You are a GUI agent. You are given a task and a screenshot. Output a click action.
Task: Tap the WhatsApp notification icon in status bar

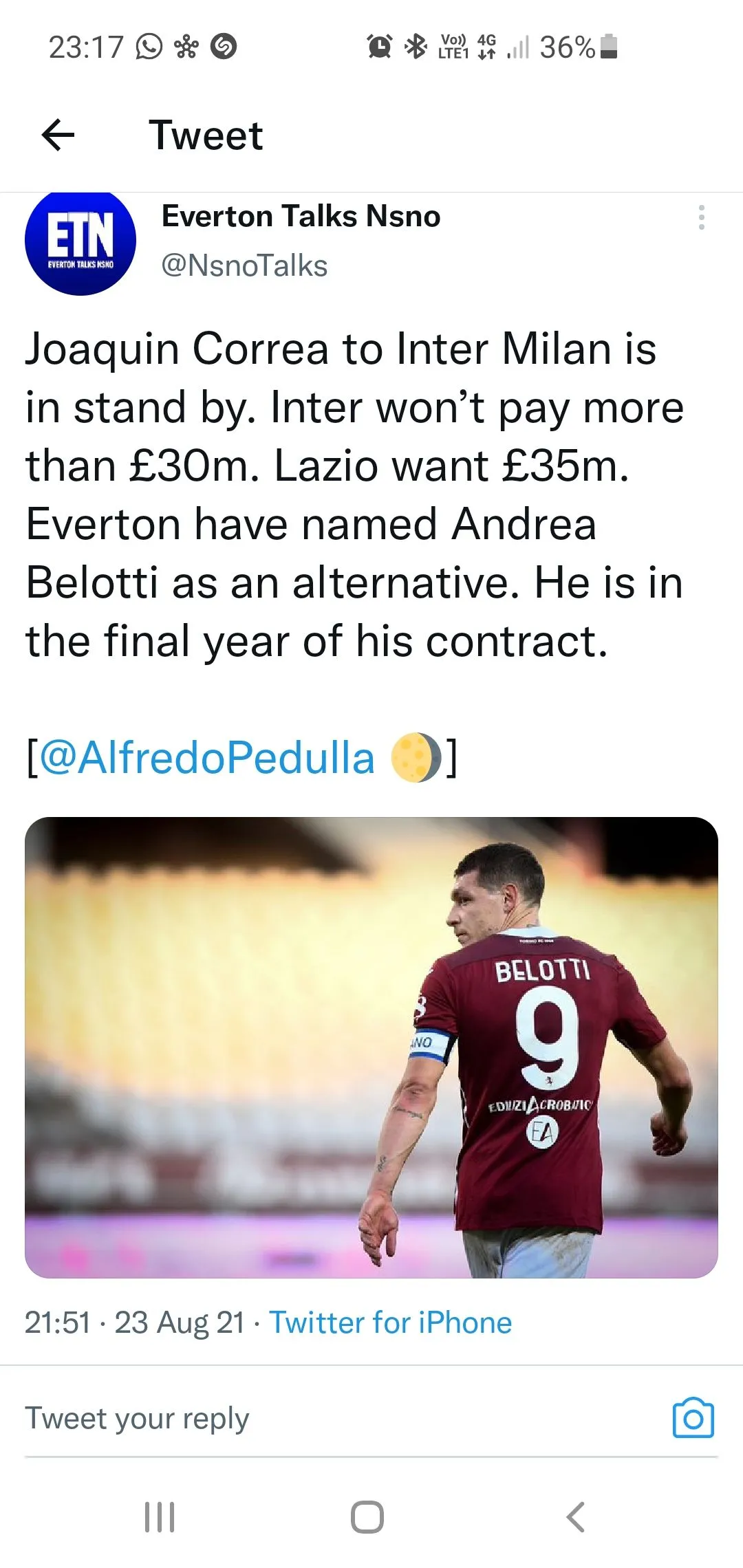[x=149, y=47]
